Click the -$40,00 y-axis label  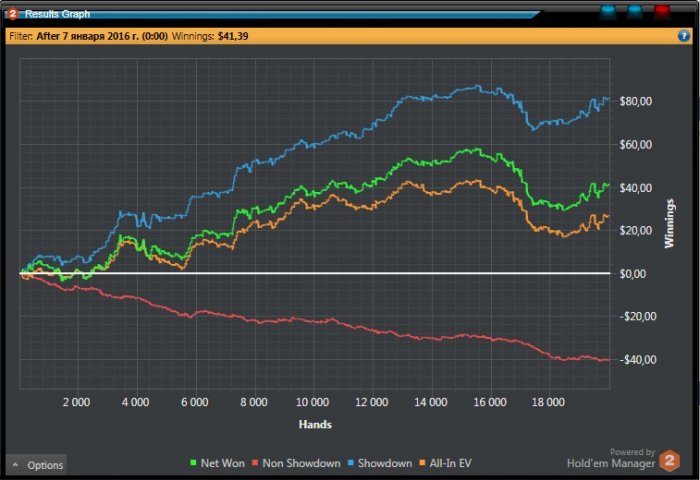tap(638, 360)
